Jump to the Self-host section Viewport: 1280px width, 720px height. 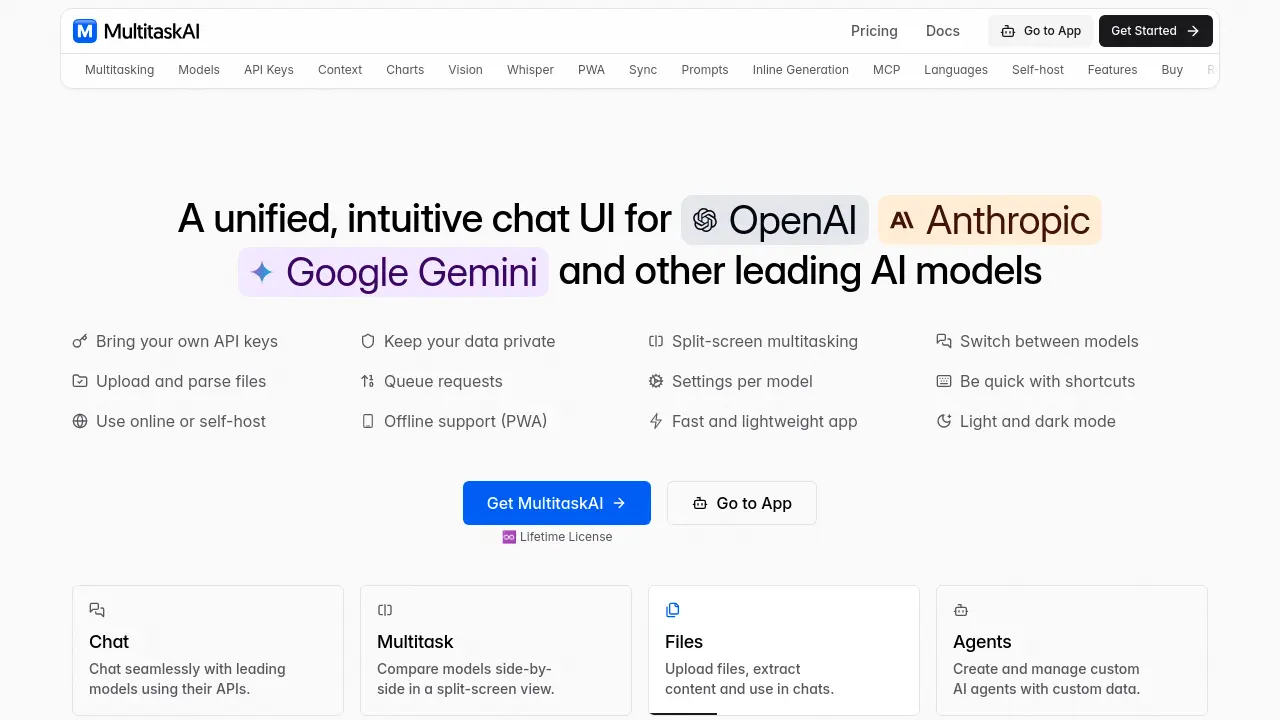[1038, 70]
